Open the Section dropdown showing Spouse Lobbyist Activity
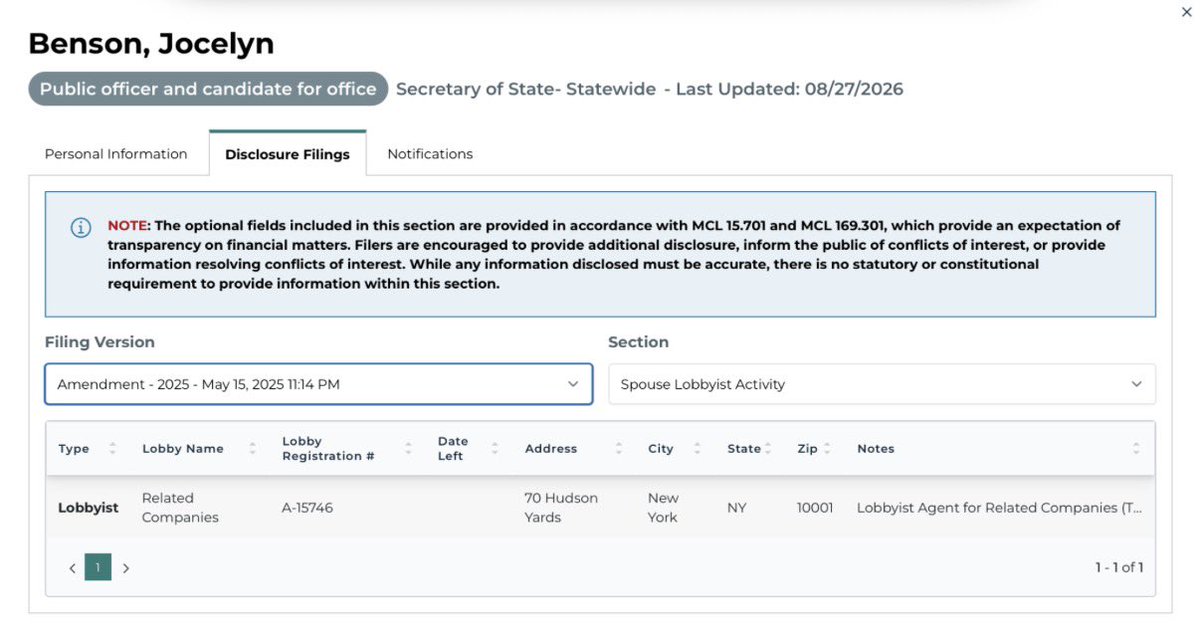This screenshot has width=1200, height=631. pyautogui.click(x=882, y=384)
